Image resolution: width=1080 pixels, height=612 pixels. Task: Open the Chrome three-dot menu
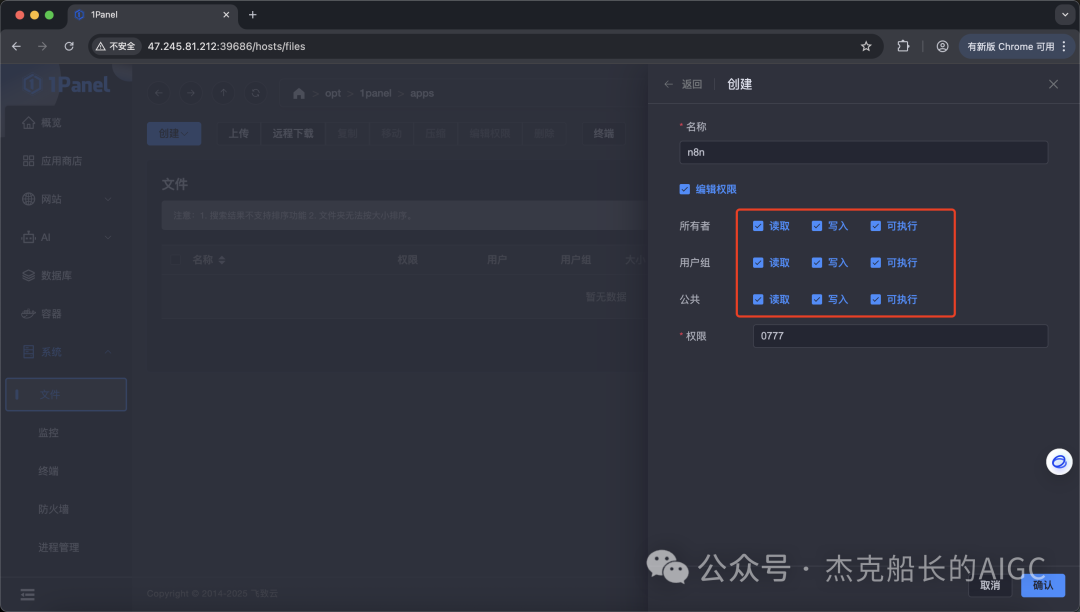click(1064, 46)
